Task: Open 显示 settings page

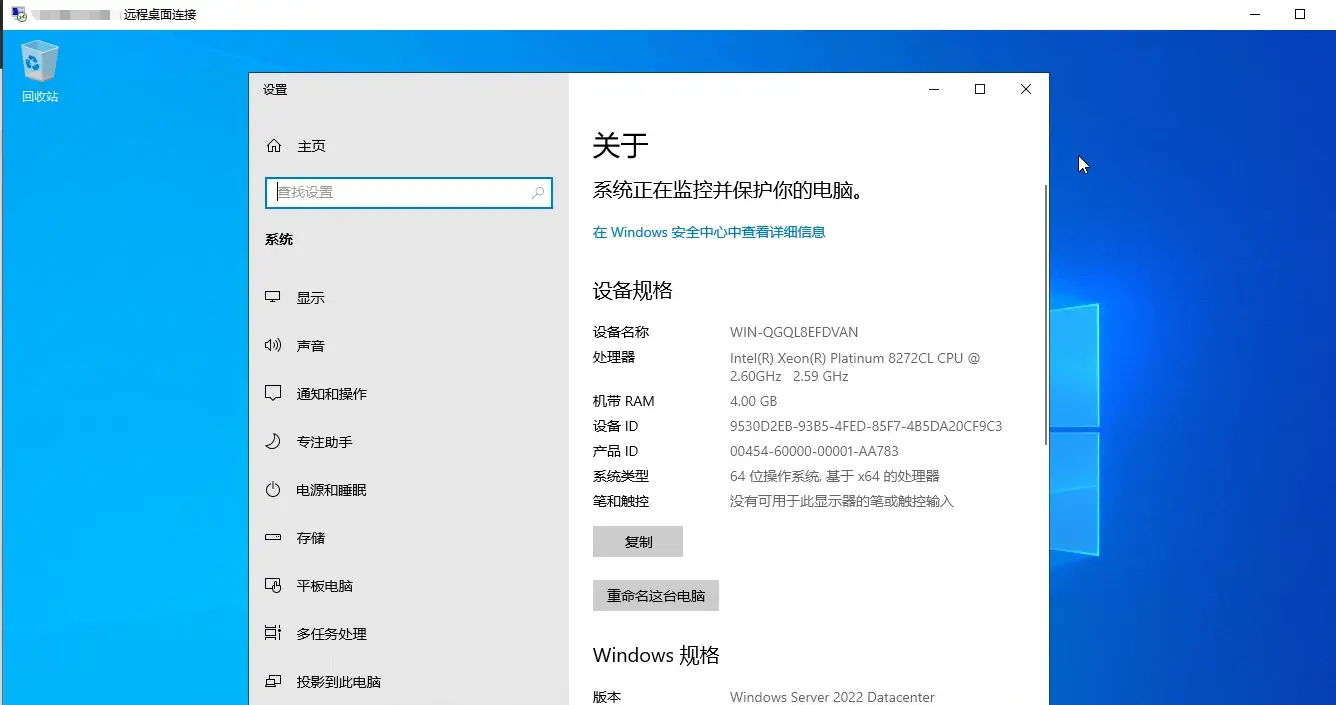Action: [409, 298]
